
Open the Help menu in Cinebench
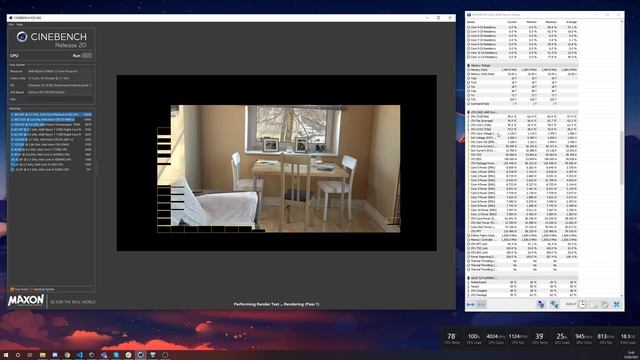pos(20,25)
